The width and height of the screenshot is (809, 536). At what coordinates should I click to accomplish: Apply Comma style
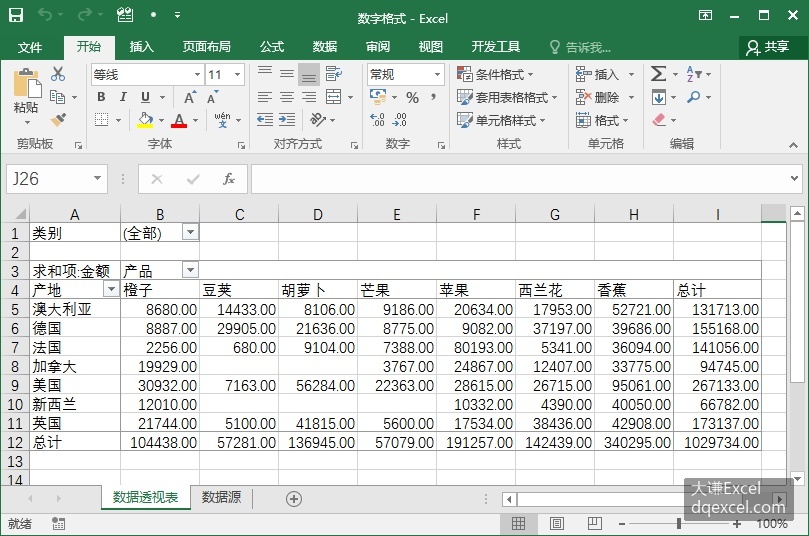(433, 96)
